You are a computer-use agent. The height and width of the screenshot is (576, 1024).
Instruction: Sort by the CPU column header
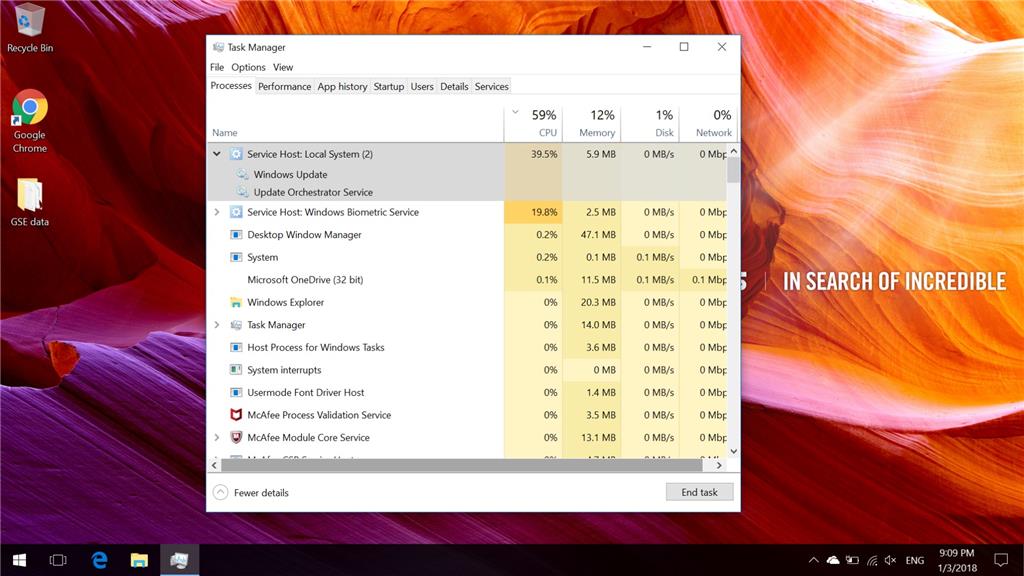(533, 123)
